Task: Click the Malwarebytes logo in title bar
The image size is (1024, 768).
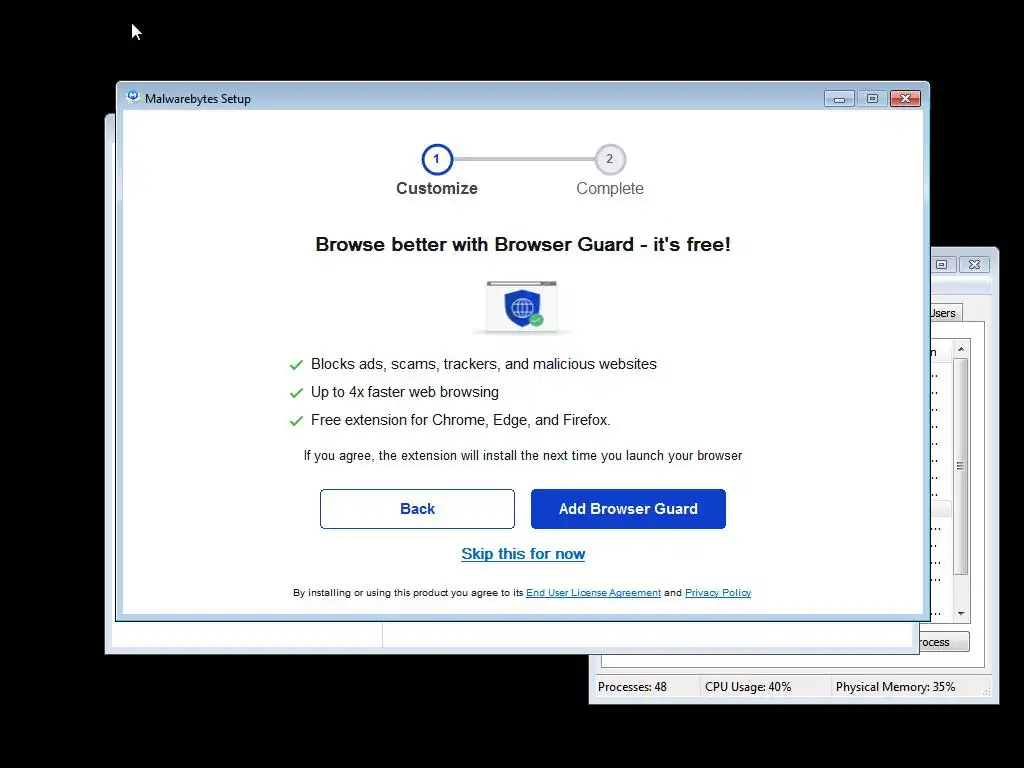Action: tap(133, 98)
